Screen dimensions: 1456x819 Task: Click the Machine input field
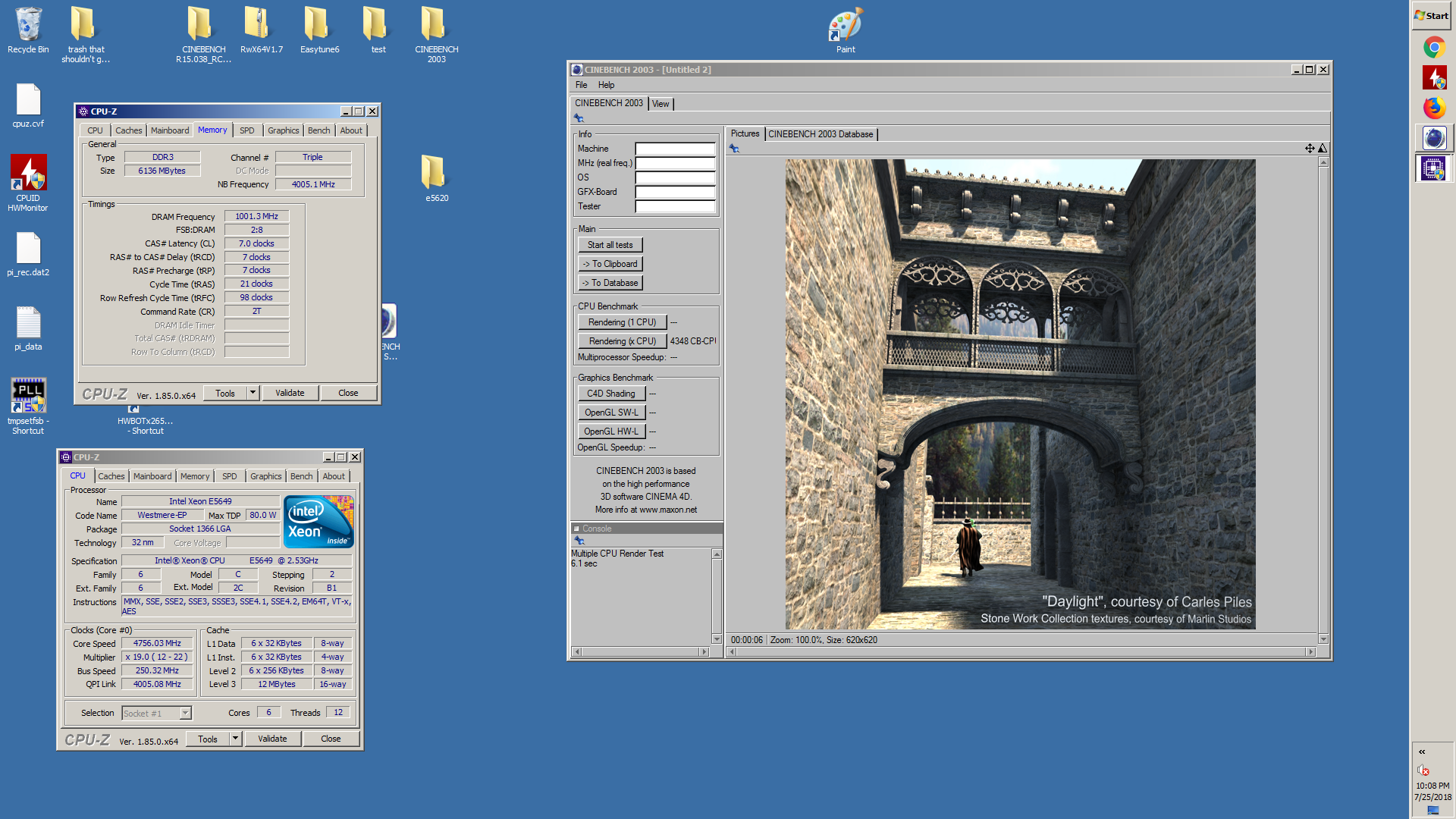click(x=675, y=149)
